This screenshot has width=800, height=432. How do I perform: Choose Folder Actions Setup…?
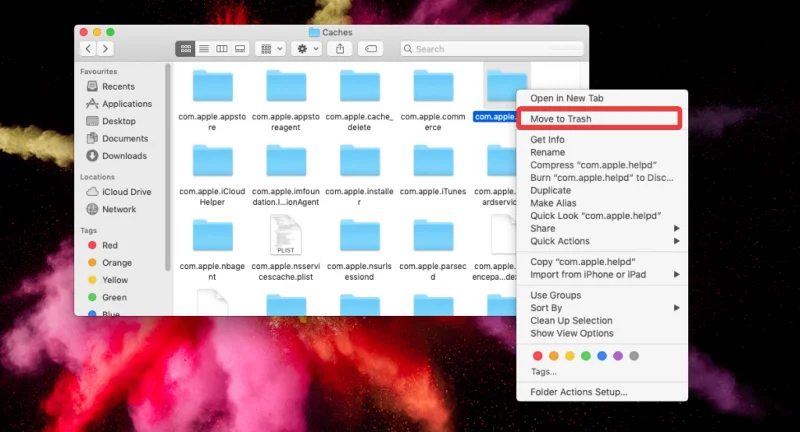[x=602, y=392]
